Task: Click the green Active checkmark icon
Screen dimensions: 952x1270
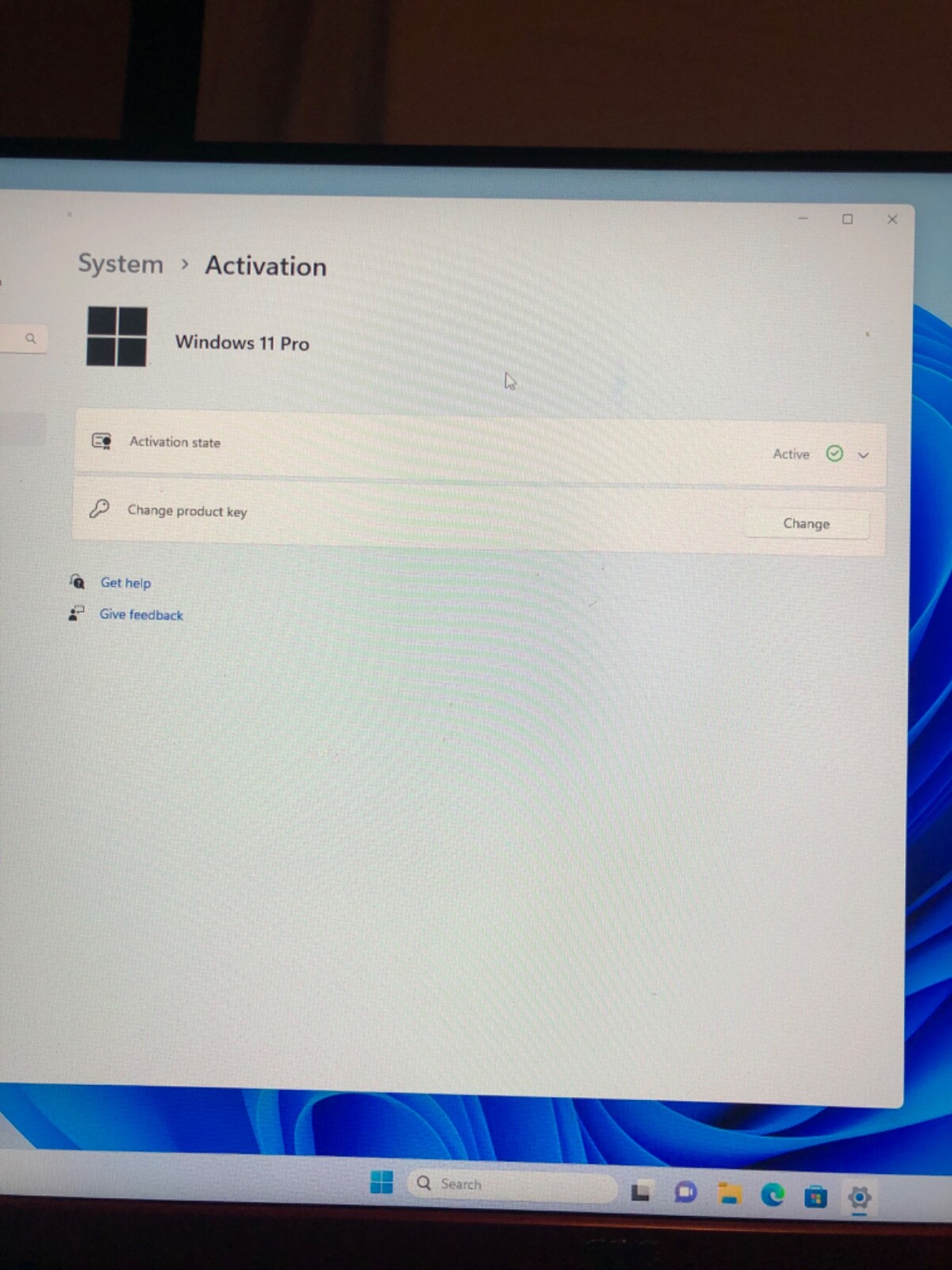Action: tap(835, 453)
